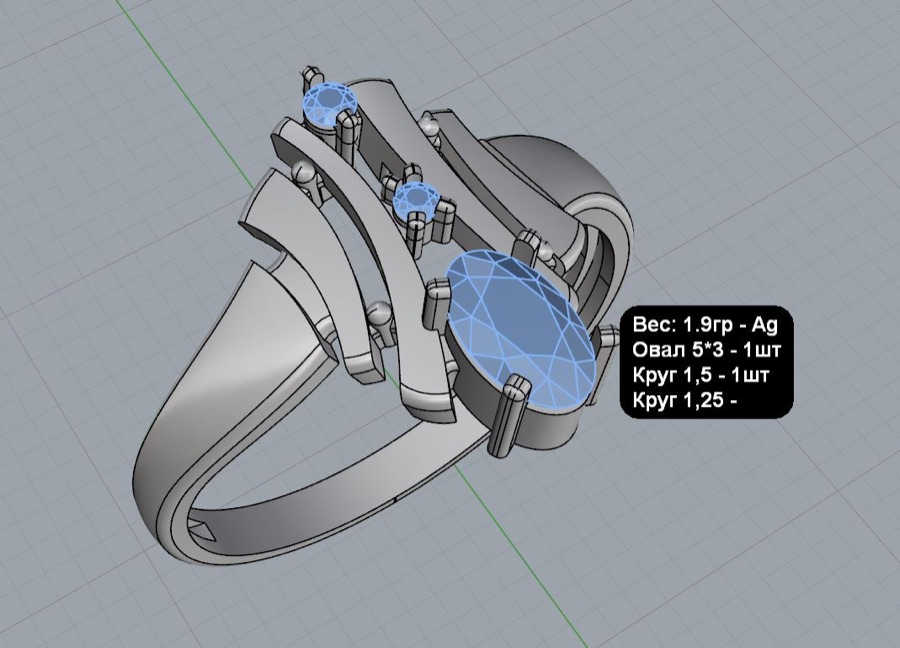
Task: Select the "Овал 5*3 - 1шт" annotation line
Action: [707, 350]
